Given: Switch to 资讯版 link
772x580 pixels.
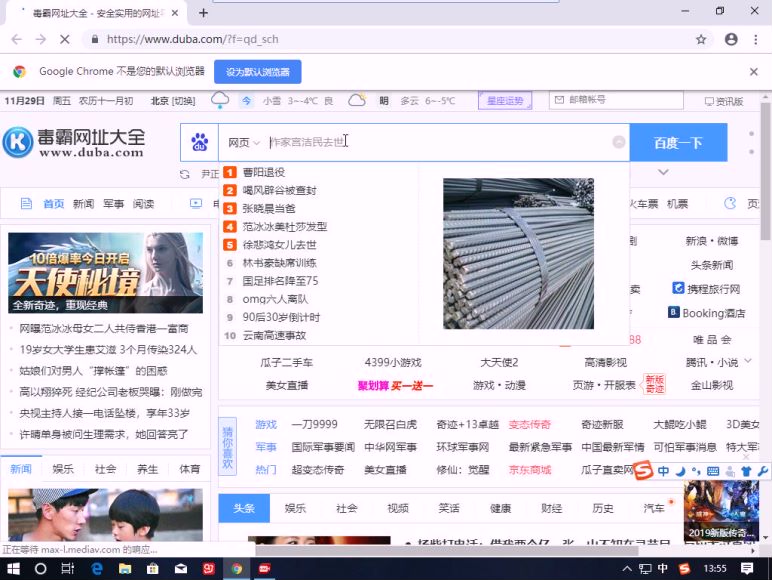Looking at the screenshot, I should [724, 101].
